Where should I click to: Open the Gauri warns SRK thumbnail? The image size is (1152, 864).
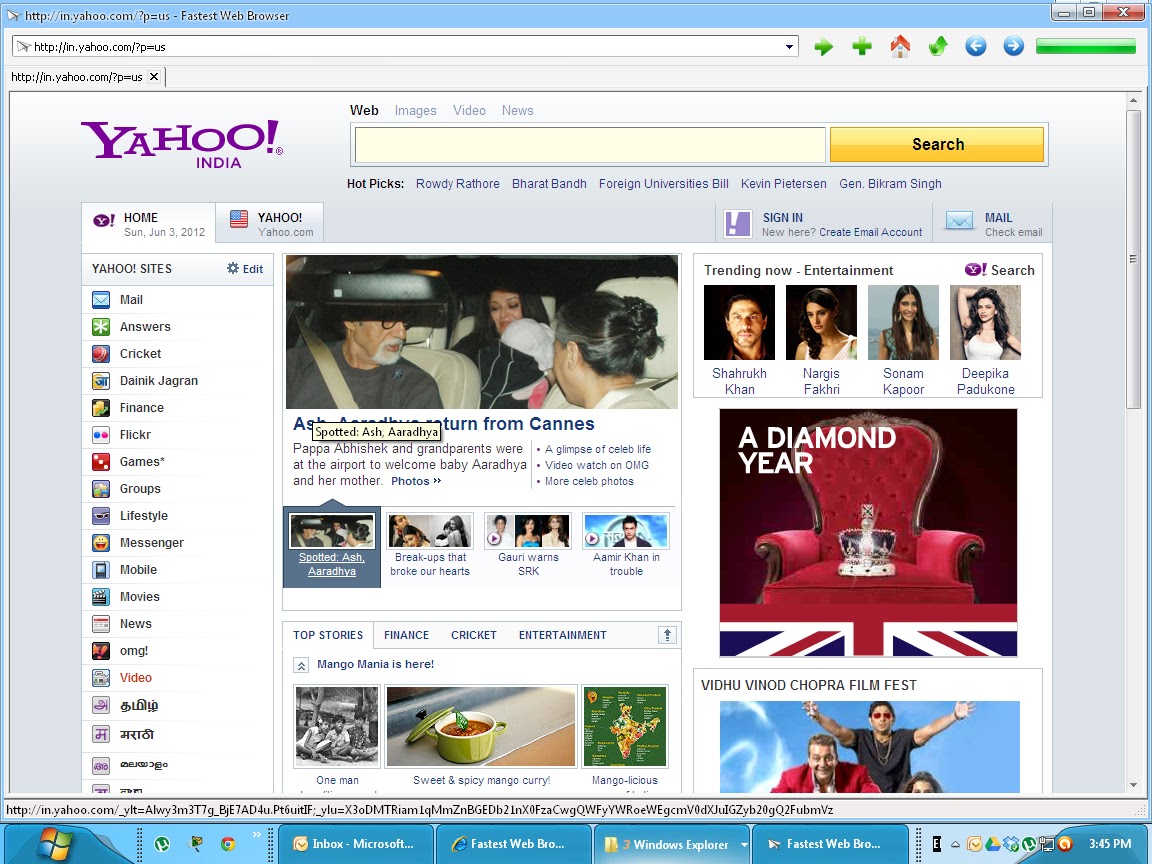point(528,530)
